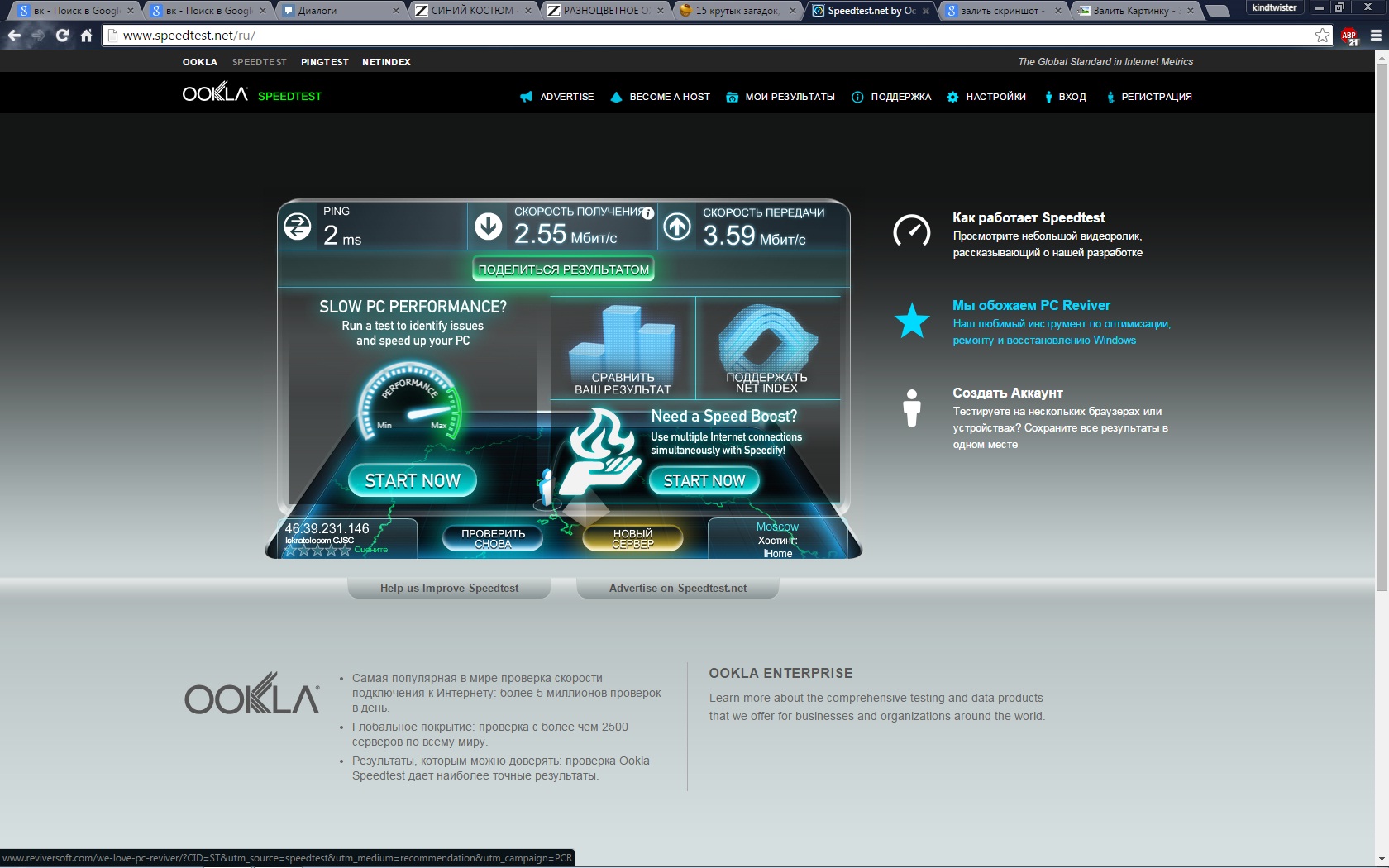The image size is (1389, 868).
Task: Click the info icon next to Скорость получения
Action: (x=648, y=213)
